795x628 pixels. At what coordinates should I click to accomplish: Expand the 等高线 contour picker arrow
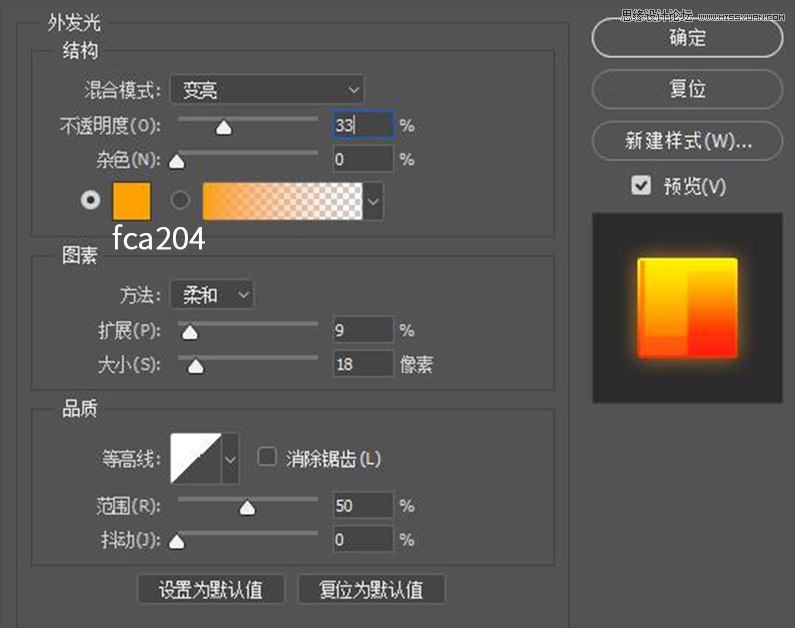(230, 458)
